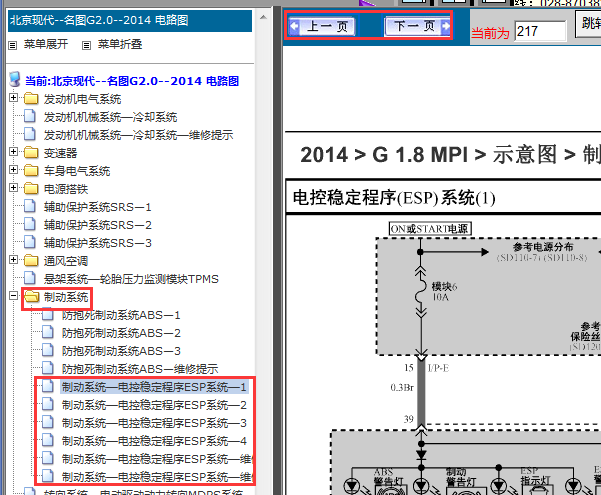This screenshot has width=601, height=495.
Task: Expand the 发动机电气系统 folder node
Action: coord(13,98)
